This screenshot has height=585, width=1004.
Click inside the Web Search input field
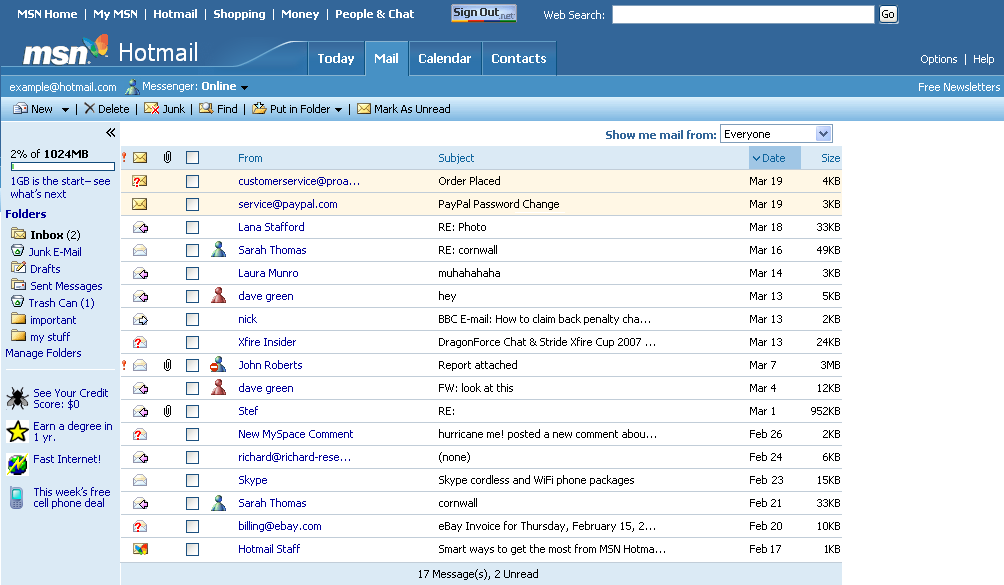point(740,14)
